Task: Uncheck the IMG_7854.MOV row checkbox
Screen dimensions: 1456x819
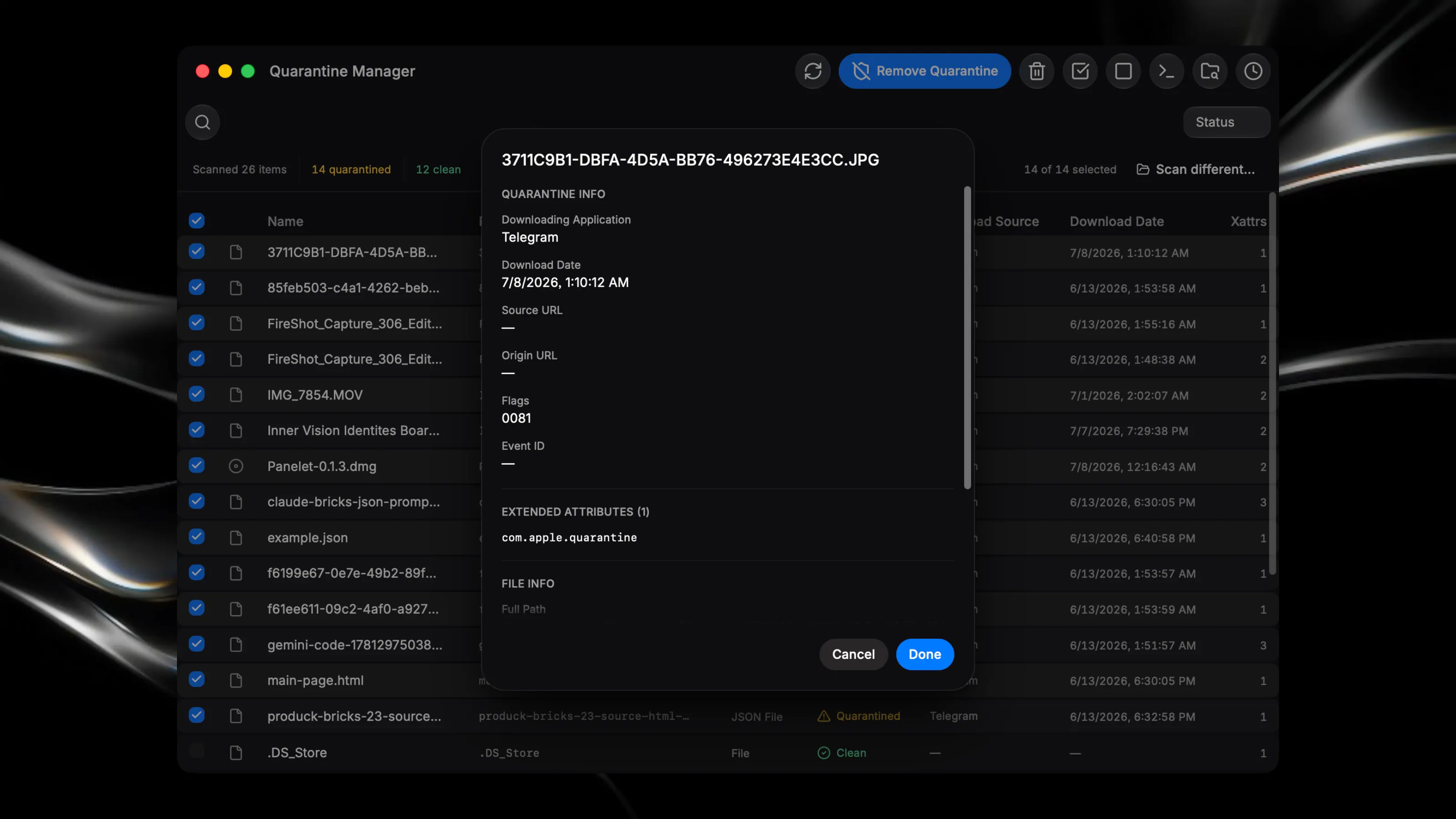Action: (x=197, y=394)
